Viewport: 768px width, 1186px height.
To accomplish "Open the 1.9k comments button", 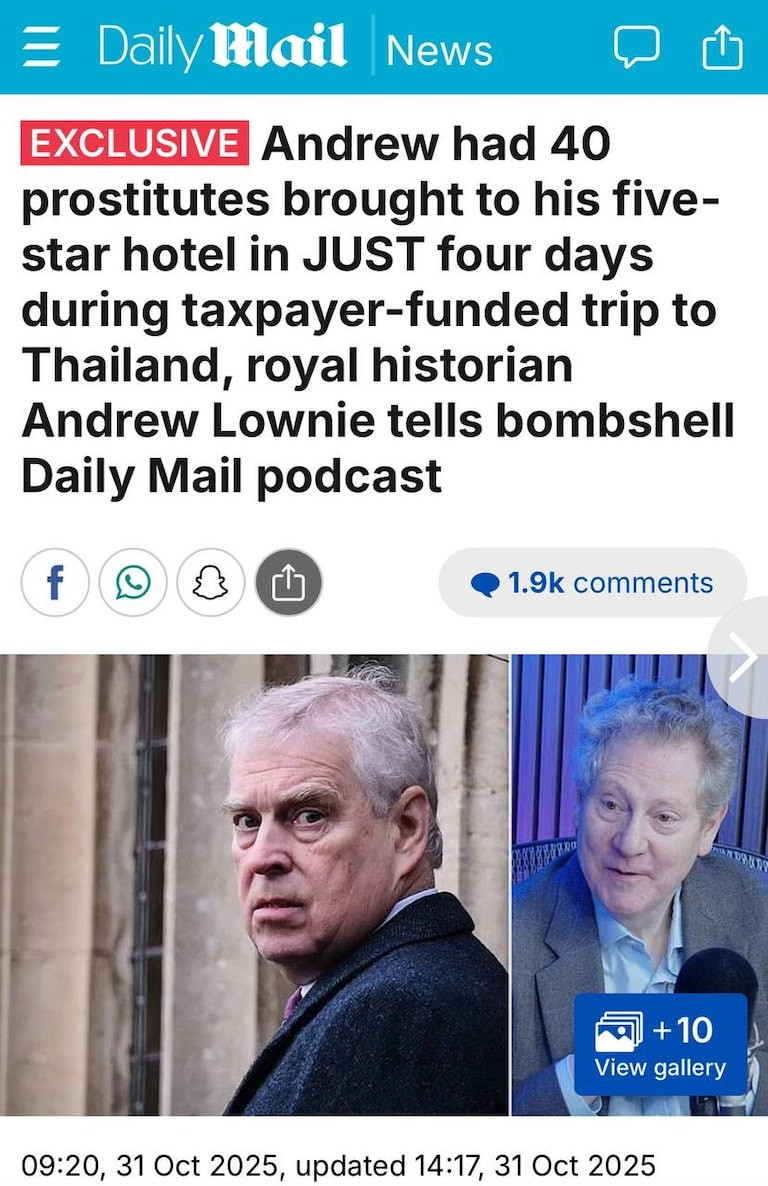I will coord(592,582).
